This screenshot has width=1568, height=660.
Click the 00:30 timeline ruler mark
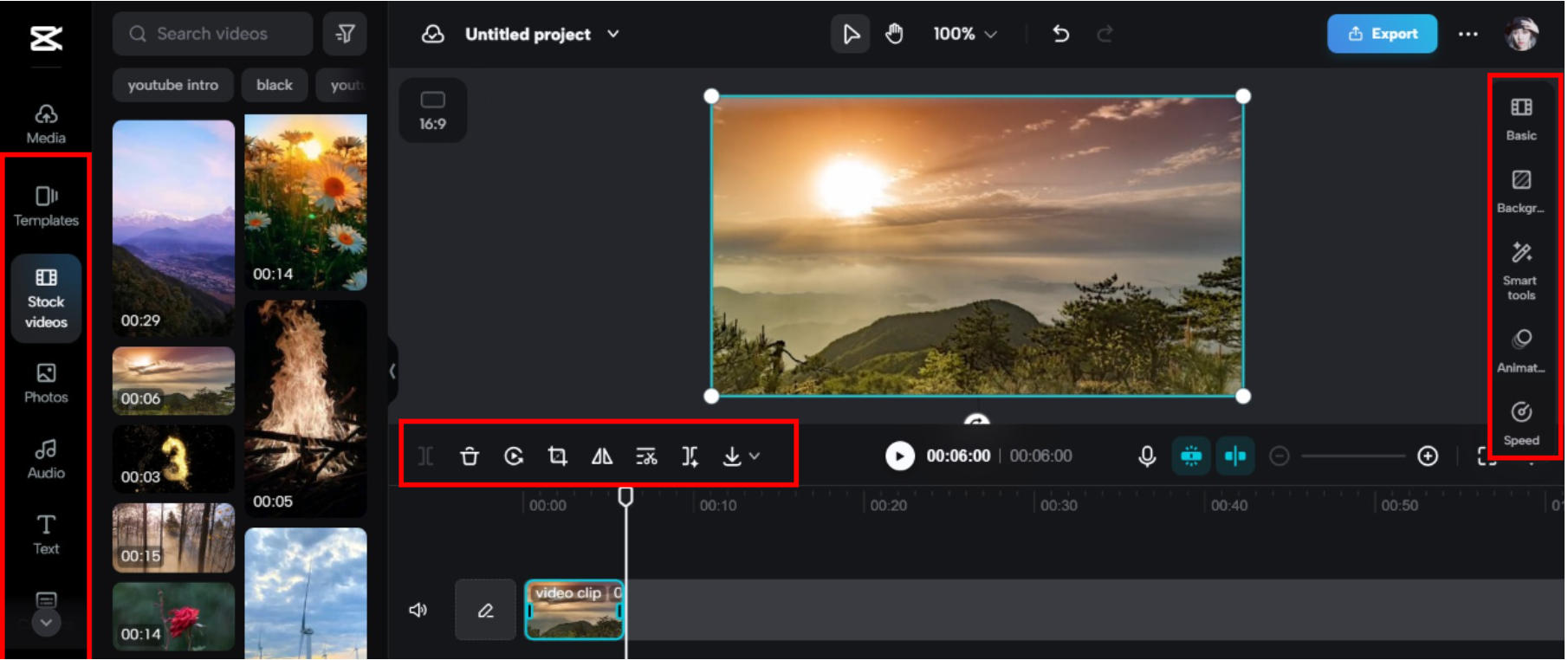[x=1059, y=505]
